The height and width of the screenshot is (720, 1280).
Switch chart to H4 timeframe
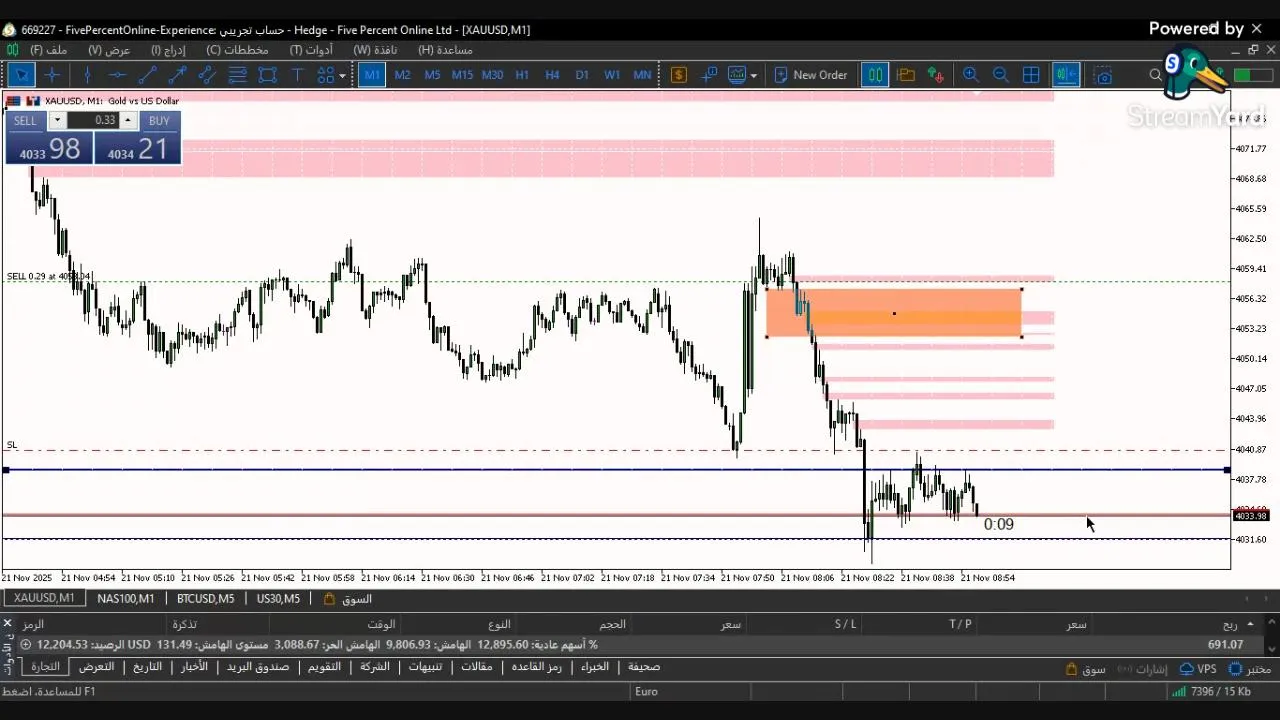[x=552, y=75]
